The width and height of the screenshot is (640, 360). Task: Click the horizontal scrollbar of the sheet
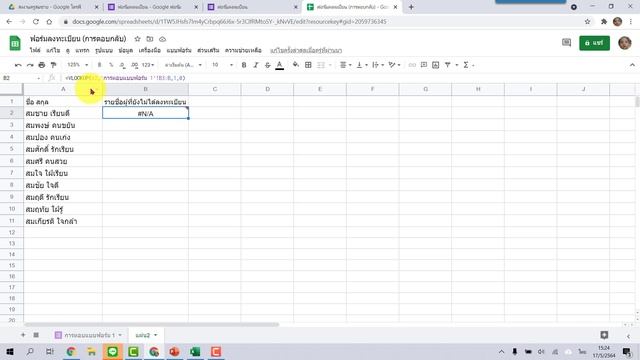tap(151, 325)
